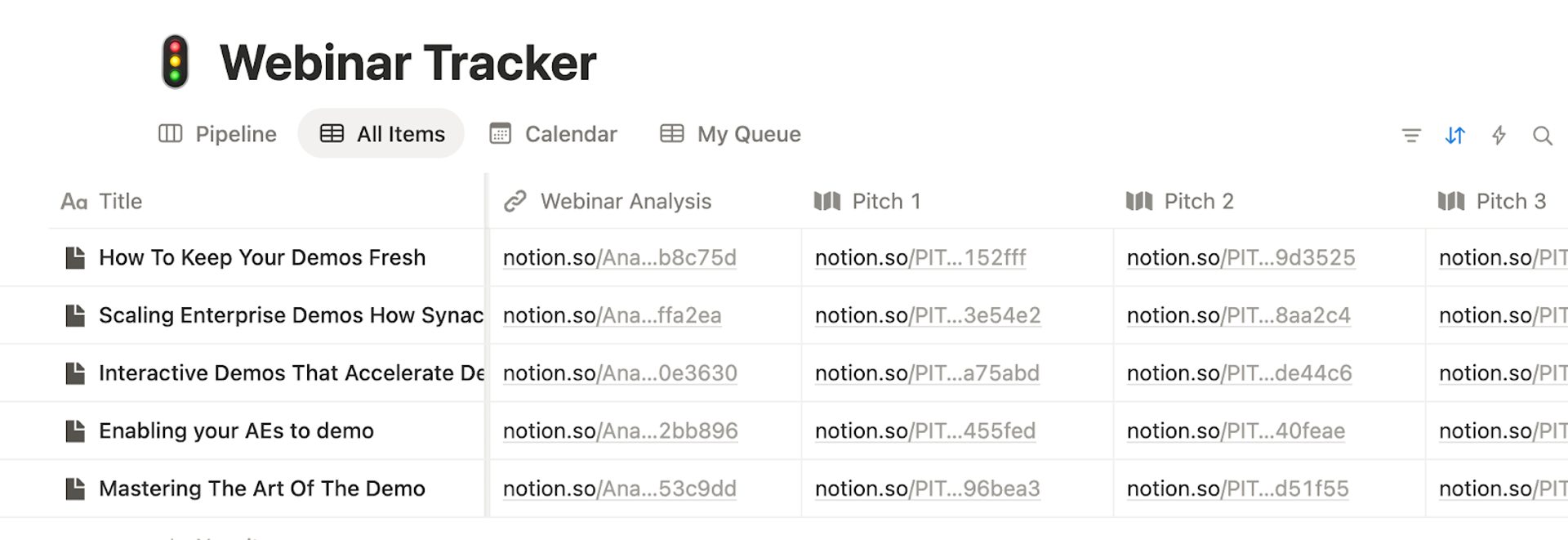The width and height of the screenshot is (1568, 540).
Task: Open automations lightning bolt icon
Action: pos(1499,136)
